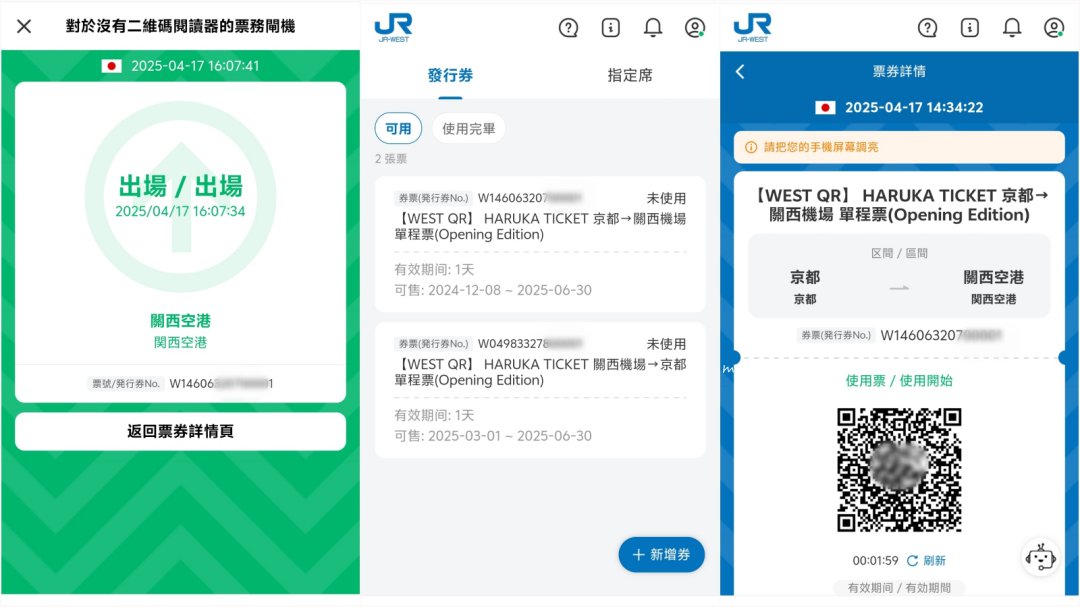This screenshot has height=607, width=1080.
Task: Open the chatbot robot assistant icon
Action: (1040, 557)
